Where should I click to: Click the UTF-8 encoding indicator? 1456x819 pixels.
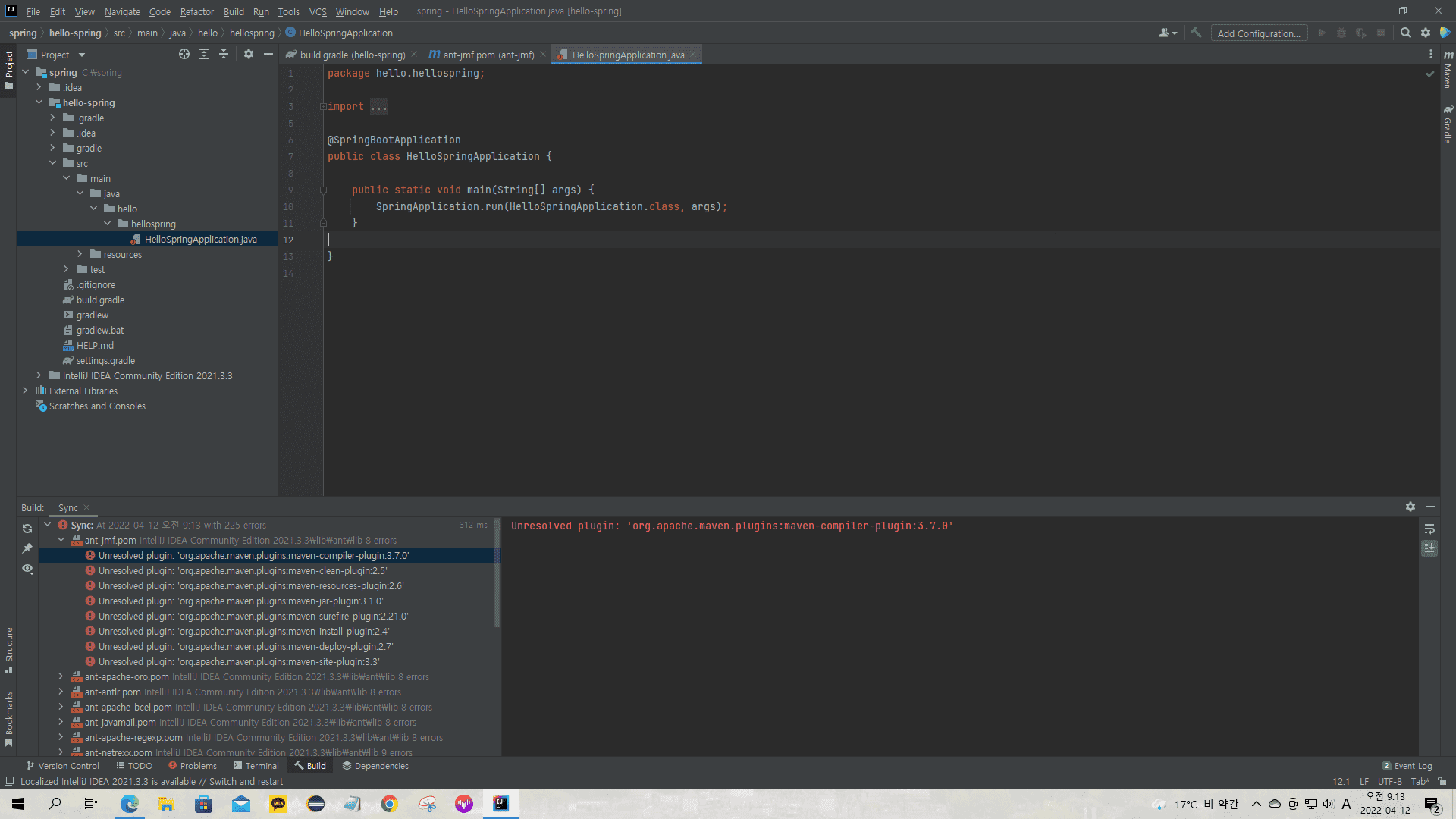click(1390, 781)
